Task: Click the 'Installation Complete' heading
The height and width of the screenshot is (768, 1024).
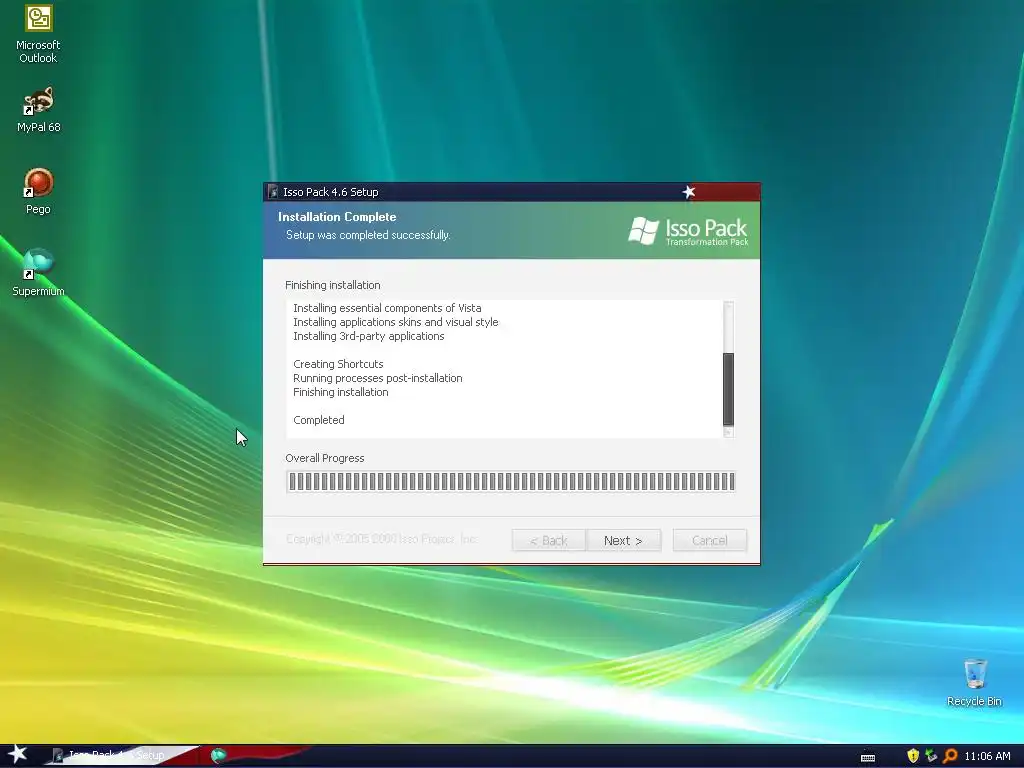Action: [337, 217]
